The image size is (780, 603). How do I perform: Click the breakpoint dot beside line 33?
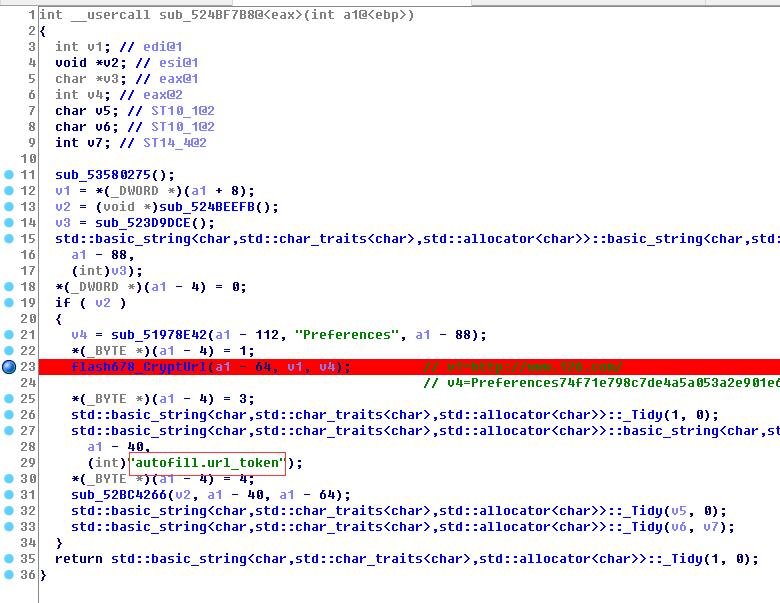(x=9, y=526)
